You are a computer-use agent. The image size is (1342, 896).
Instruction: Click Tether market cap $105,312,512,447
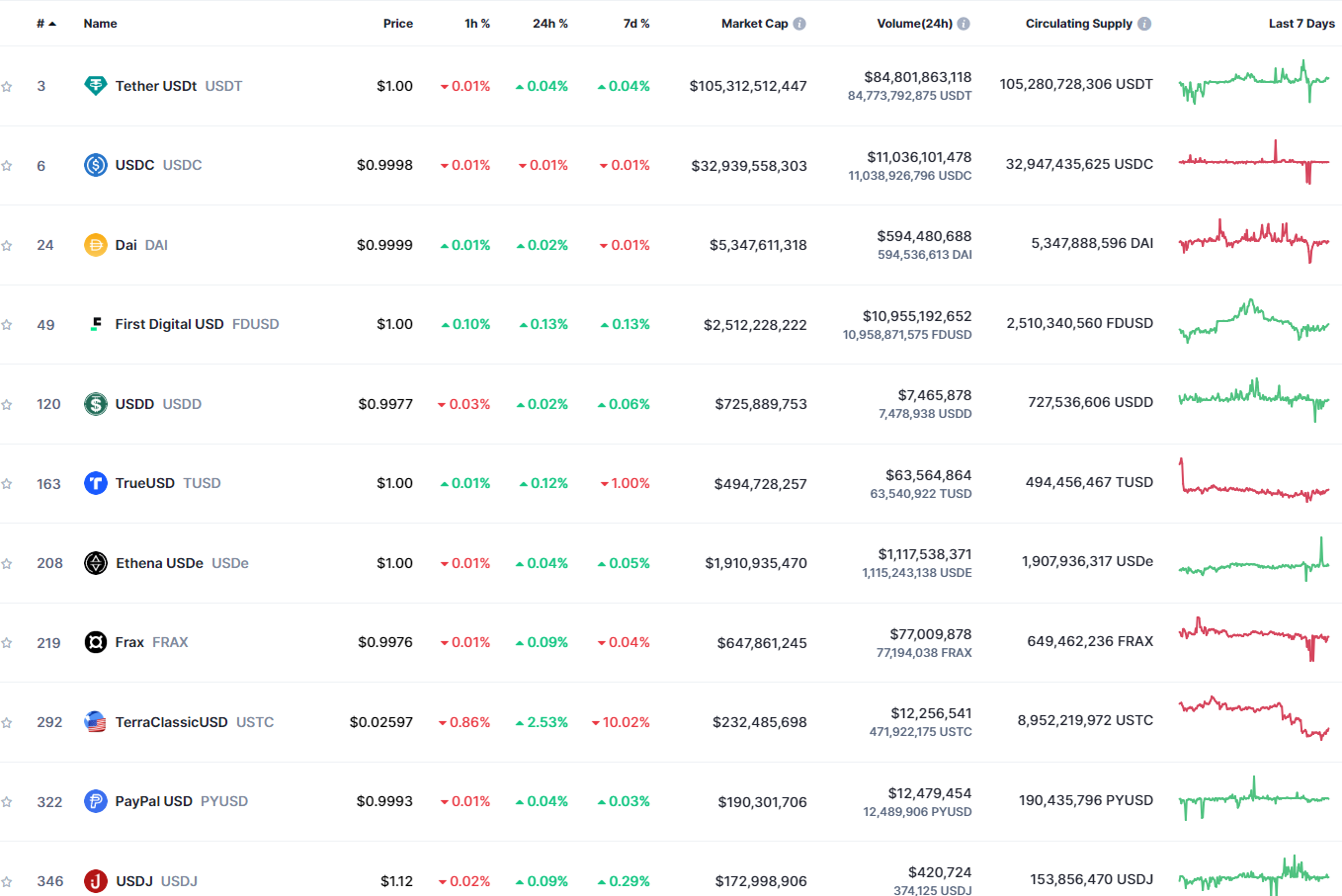click(748, 86)
